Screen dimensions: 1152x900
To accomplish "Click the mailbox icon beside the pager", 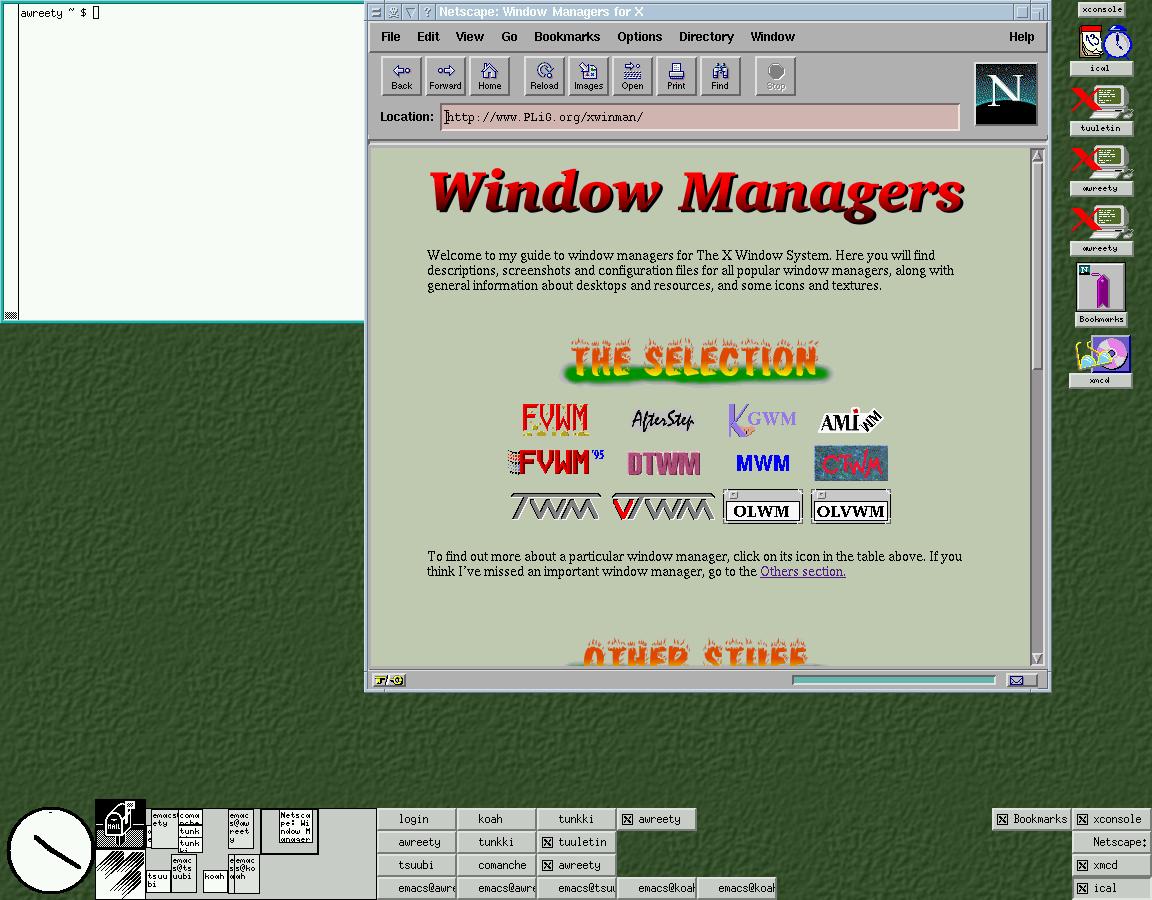I will click(x=120, y=824).
